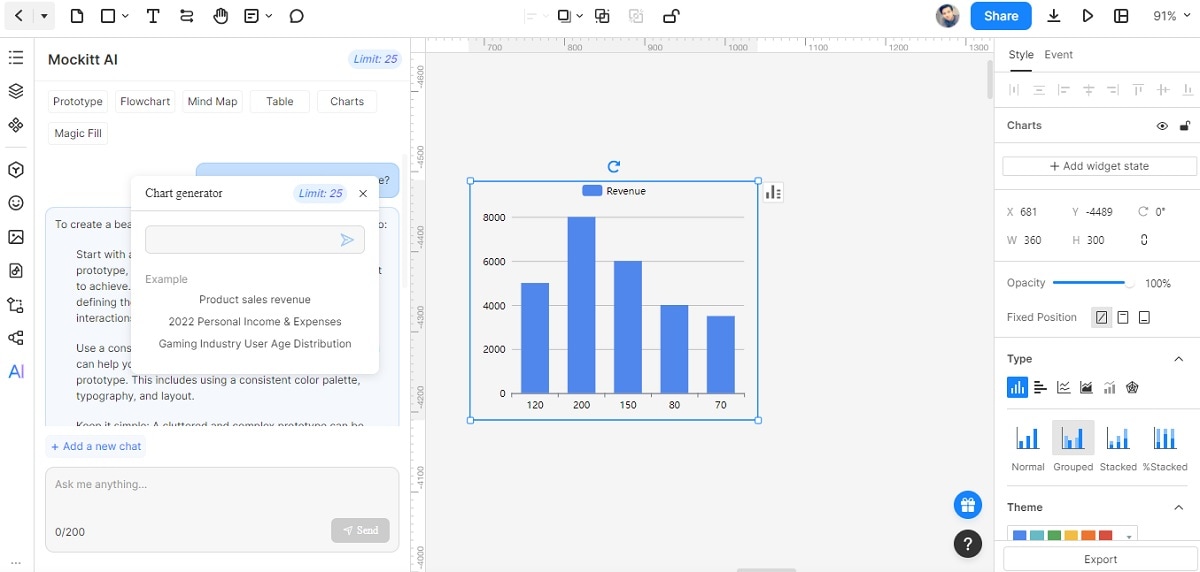Select the comment bubble tool
Image resolution: width=1200 pixels, height=572 pixels.
[297, 16]
